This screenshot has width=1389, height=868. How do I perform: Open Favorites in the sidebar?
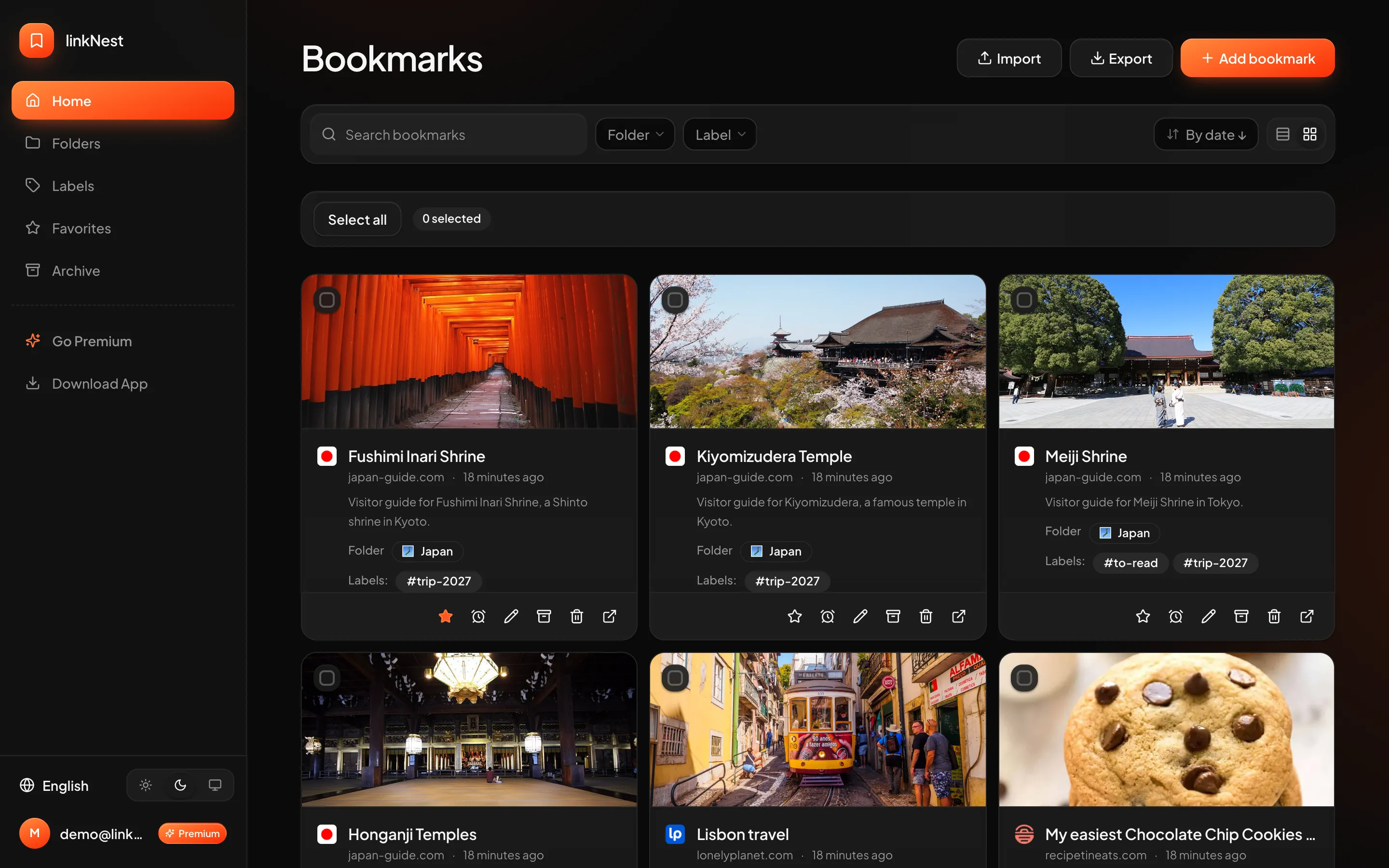[x=123, y=228]
